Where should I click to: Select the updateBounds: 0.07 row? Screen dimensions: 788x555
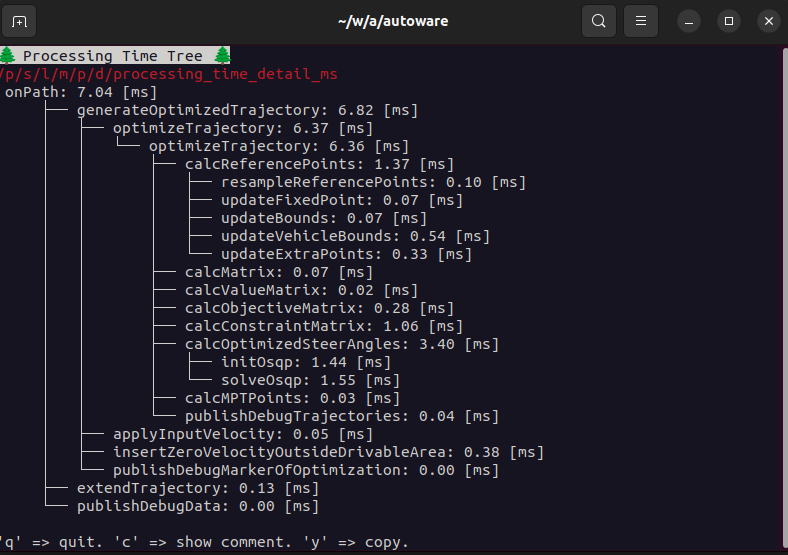(324, 218)
